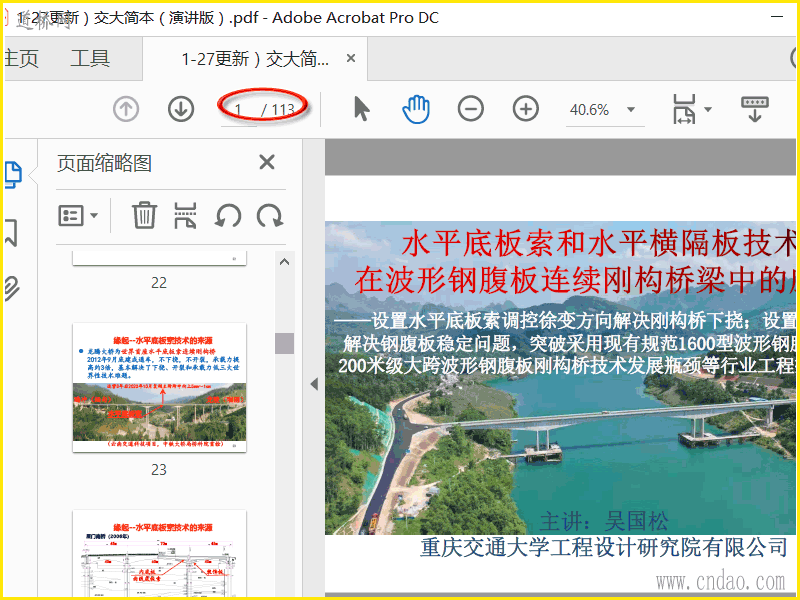Open the attachments paperclip sidebar icon

point(12,288)
